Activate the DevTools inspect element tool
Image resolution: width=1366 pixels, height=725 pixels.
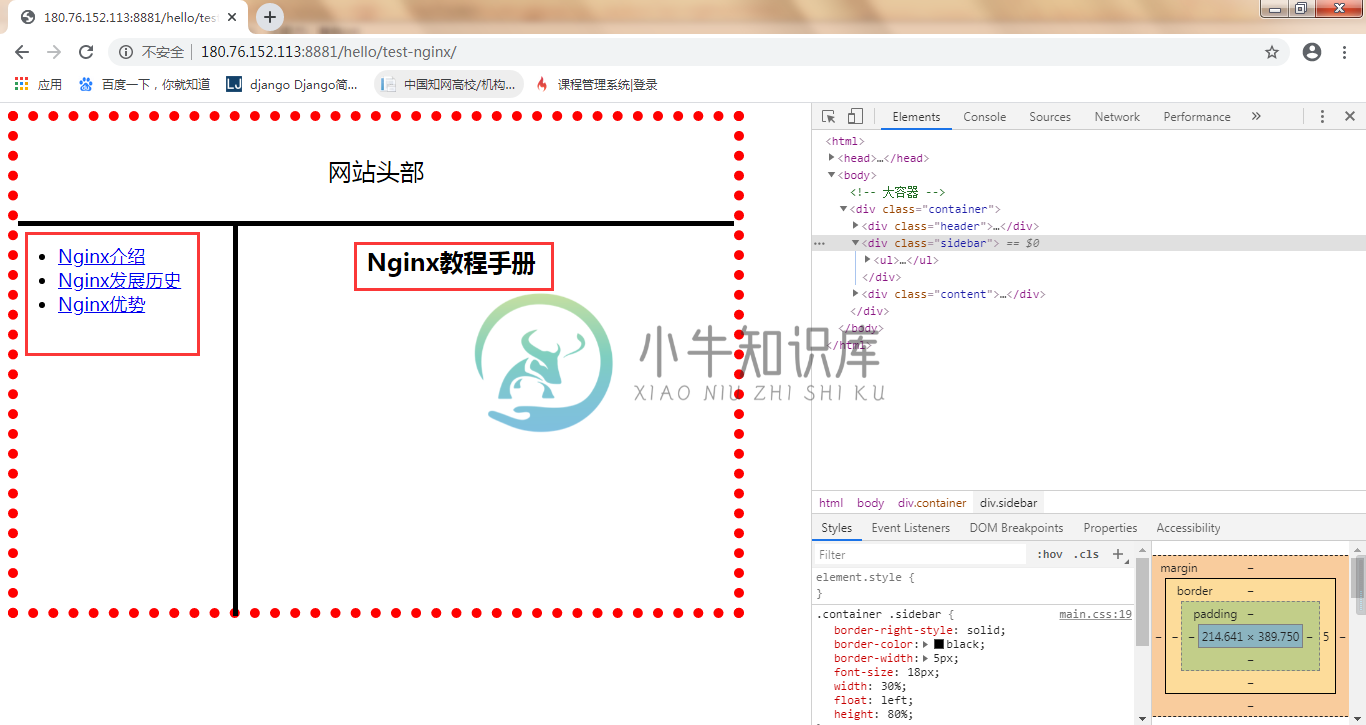tap(829, 117)
